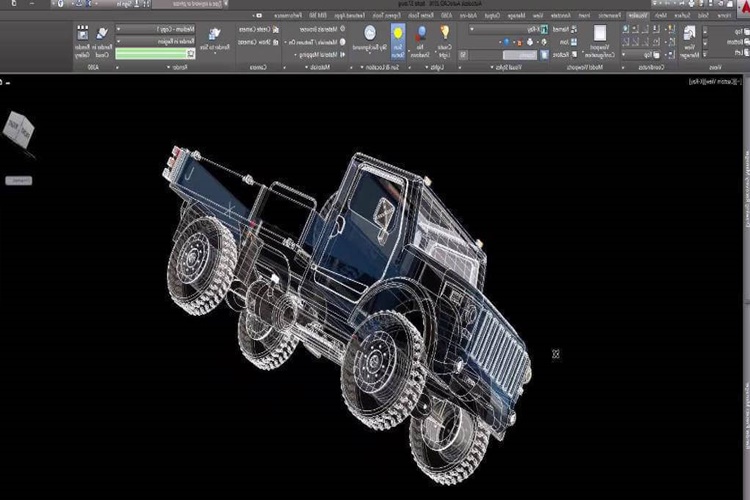The width and height of the screenshot is (750, 500).
Task: Click the Custom View viewport label
Action: tap(718, 82)
